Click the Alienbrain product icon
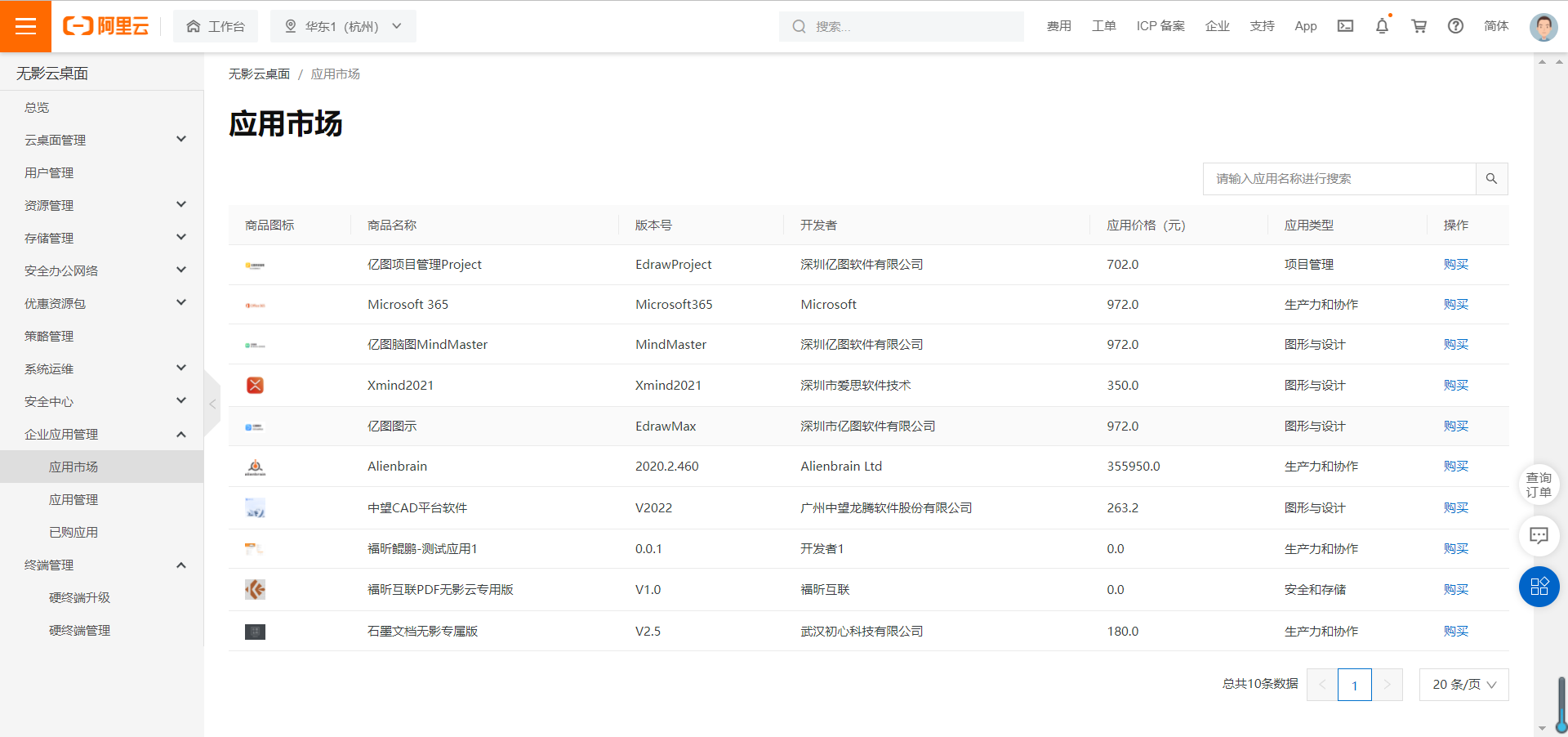This screenshot has width=1568, height=737. pos(255,467)
